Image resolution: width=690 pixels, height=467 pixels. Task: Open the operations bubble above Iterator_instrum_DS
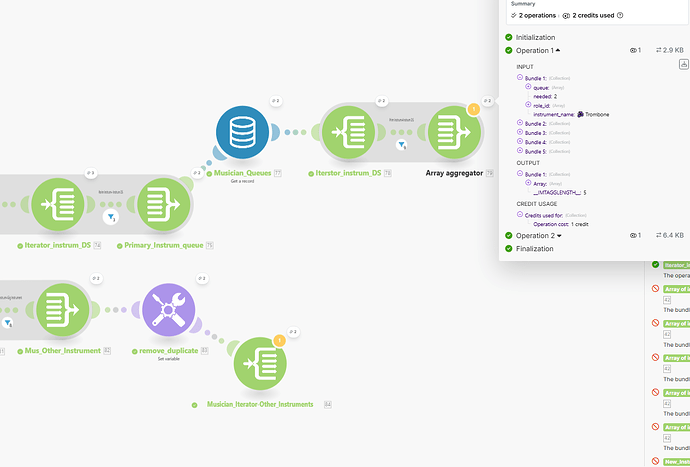coord(91,173)
